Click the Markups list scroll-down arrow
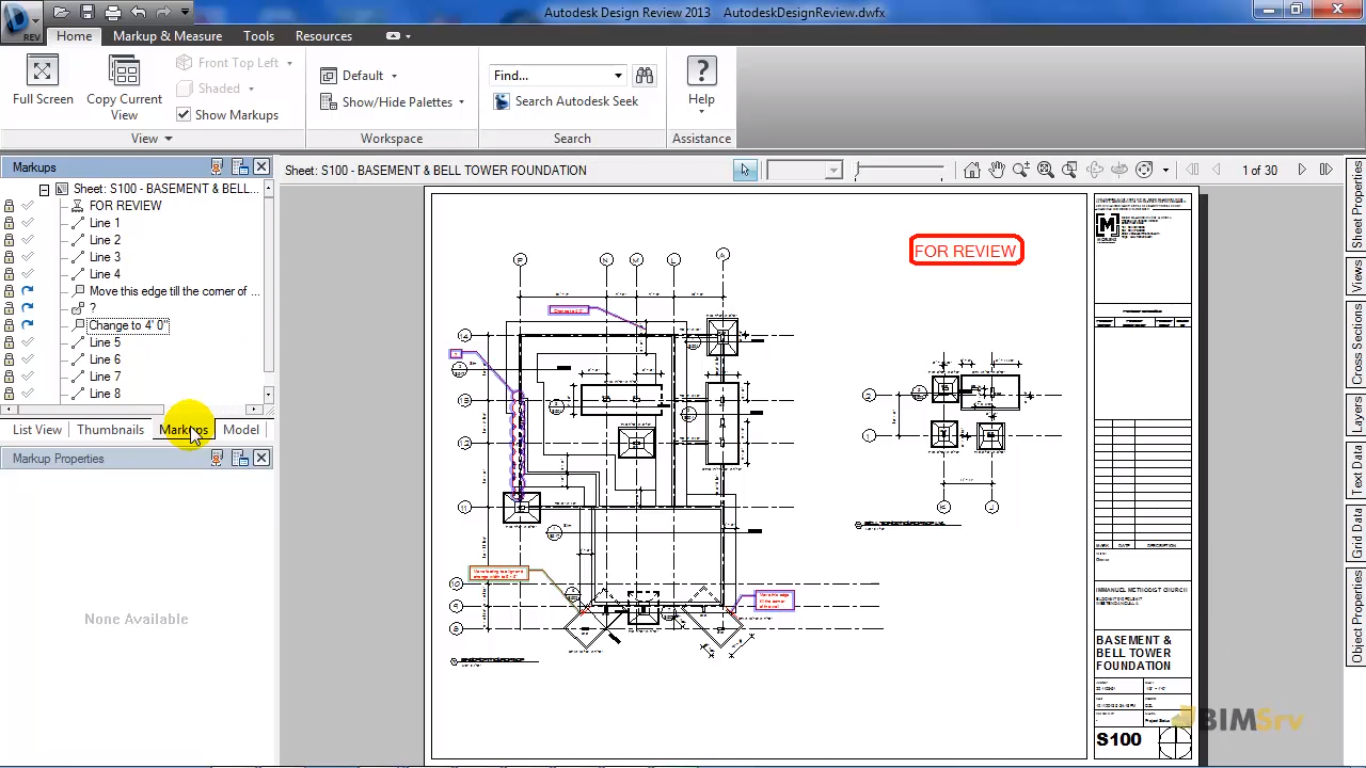 [268, 395]
